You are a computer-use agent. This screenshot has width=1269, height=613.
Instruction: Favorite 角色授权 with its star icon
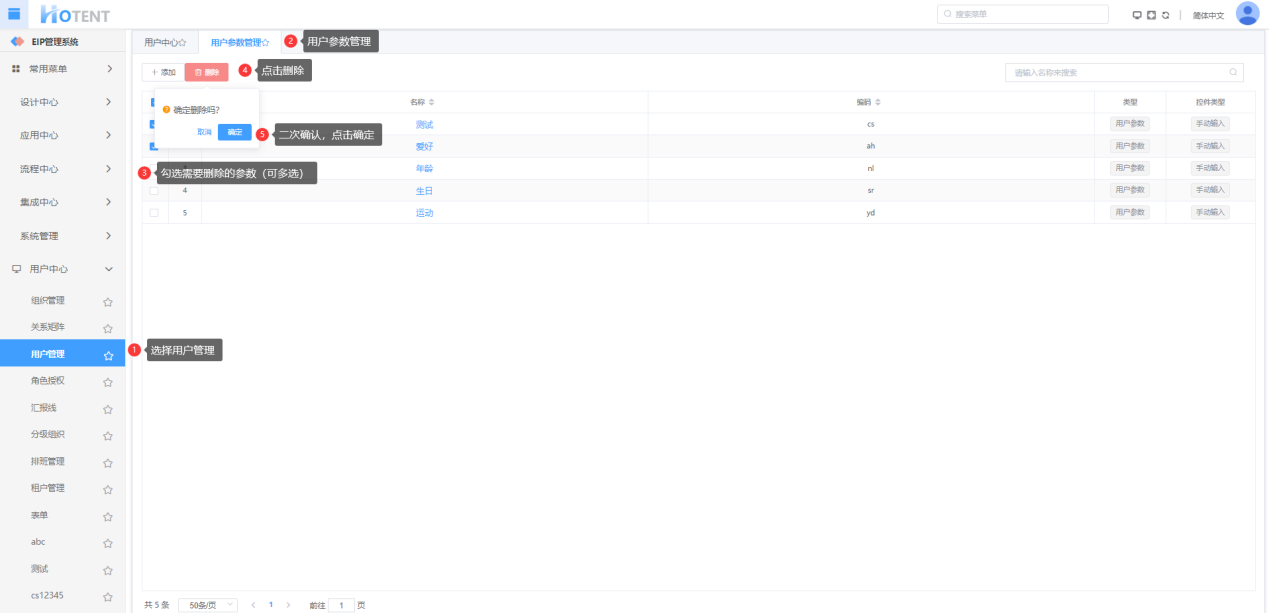click(x=108, y=382)
